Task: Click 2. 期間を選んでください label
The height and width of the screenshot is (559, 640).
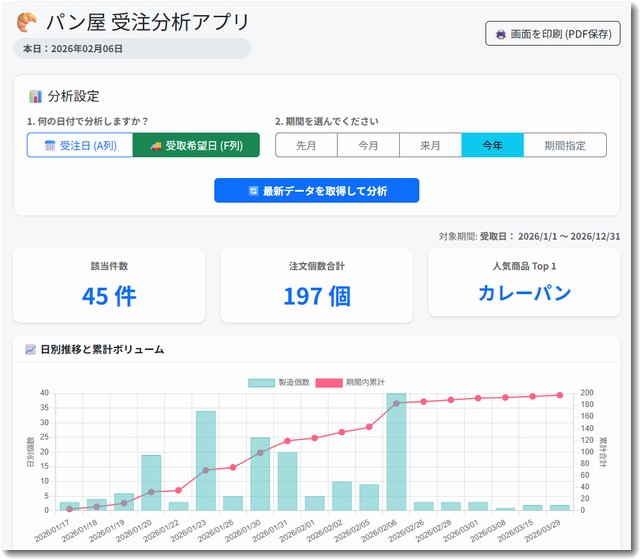Action: [x=327, y=121]
